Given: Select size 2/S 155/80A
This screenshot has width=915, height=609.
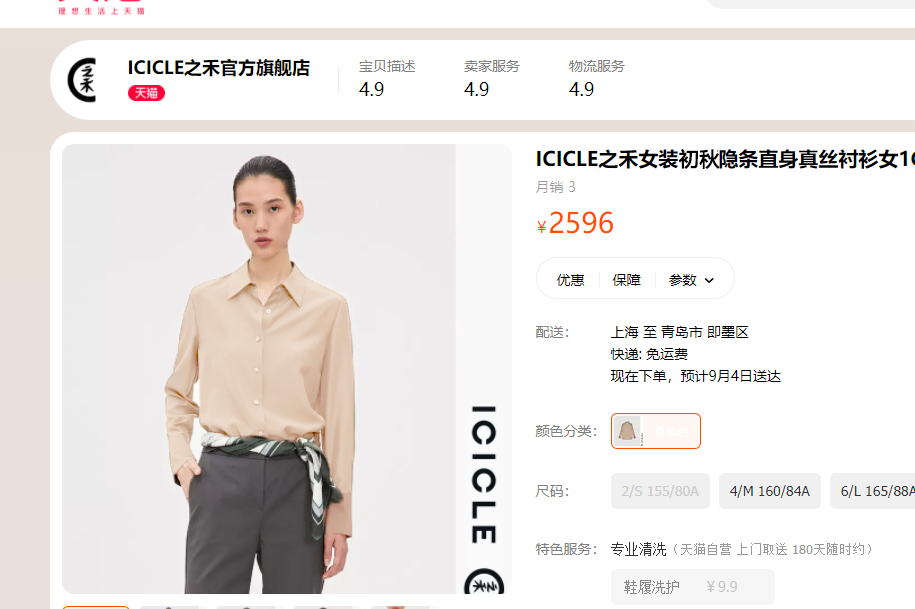Looking at the screenshot, I should click(x=660, y=491).
